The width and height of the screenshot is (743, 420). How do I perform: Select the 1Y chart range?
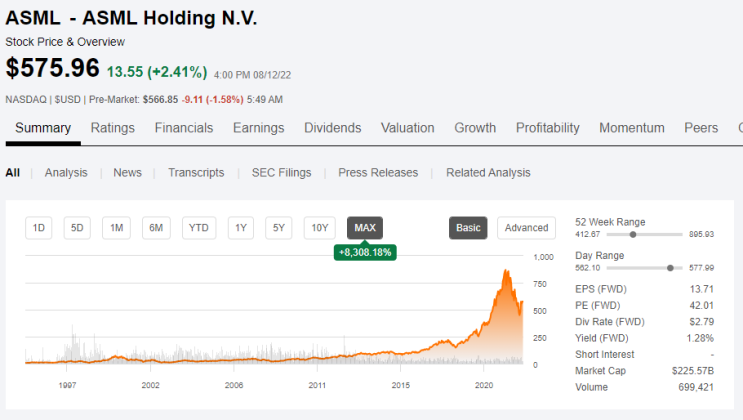click(x=241, y=228)
